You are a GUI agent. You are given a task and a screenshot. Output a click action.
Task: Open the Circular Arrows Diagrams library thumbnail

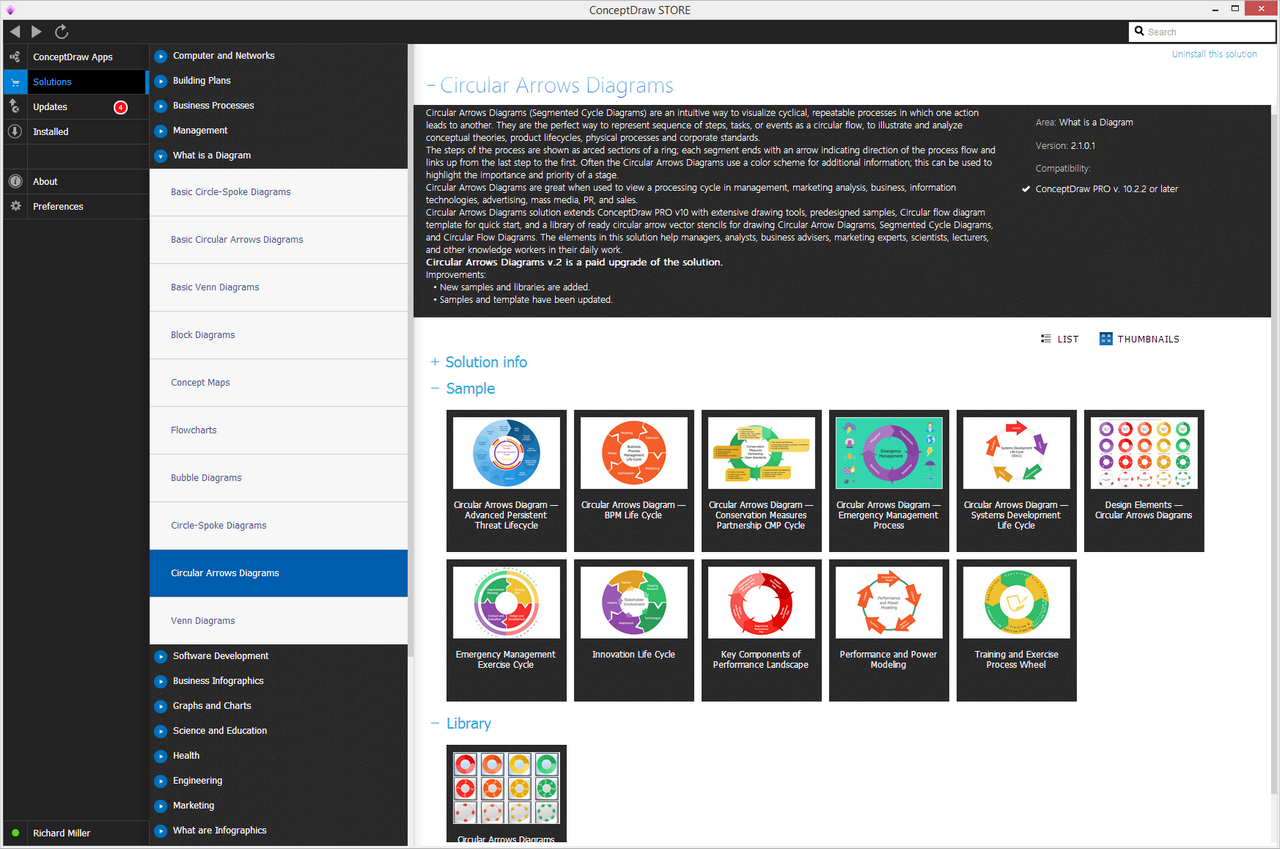point(507,794)
